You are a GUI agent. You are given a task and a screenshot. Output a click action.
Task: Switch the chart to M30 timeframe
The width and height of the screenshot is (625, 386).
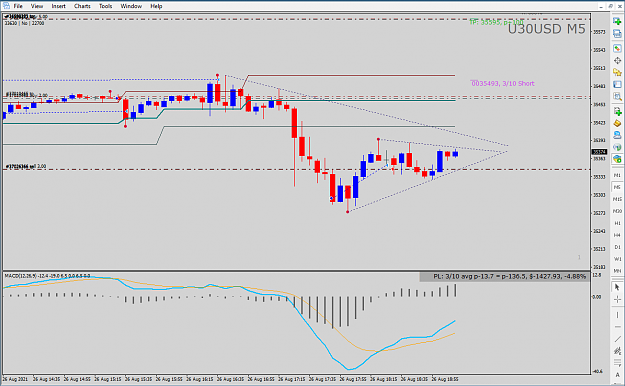[x=617, y=211]
